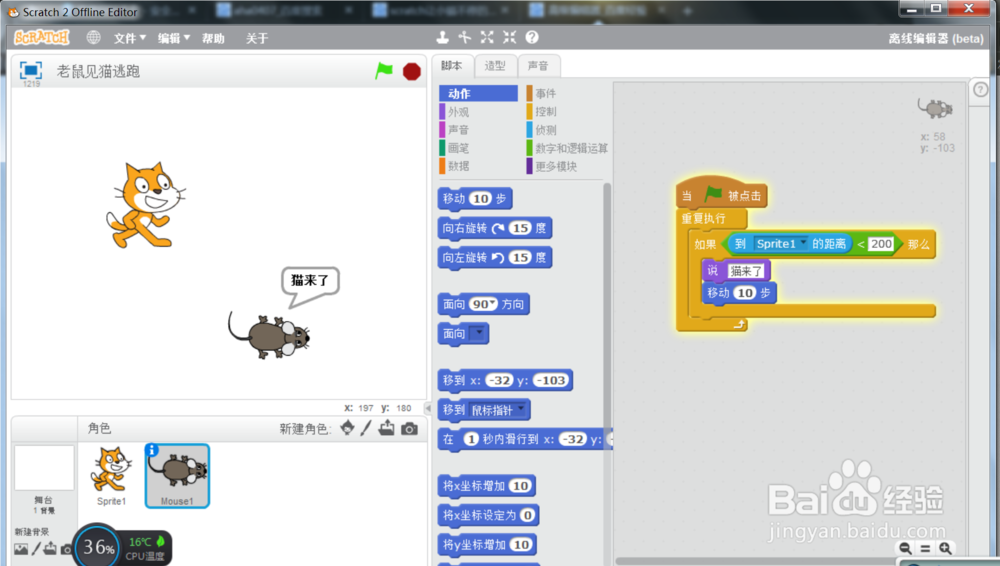The height and width of the screenshot is (566, 1000).
Task: Choose backdrop from library icon
Action: coord(21,549)
